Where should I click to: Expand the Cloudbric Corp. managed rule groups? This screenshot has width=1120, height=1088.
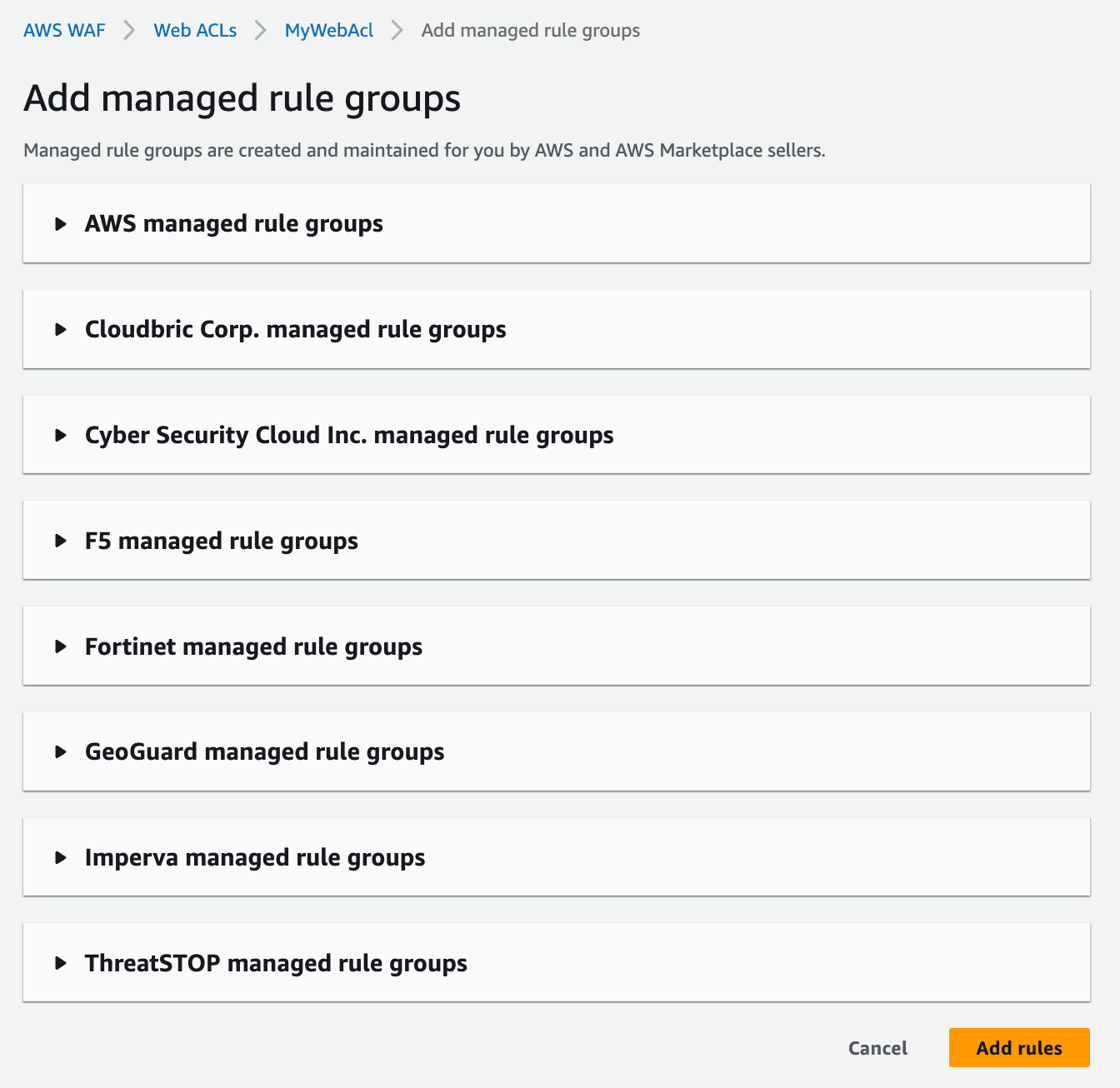tap(294, 329)
